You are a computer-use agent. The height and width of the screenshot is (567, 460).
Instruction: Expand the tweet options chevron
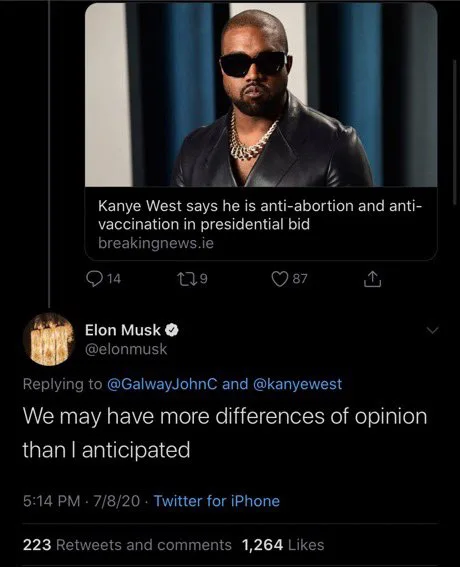(x=432, y=330)
